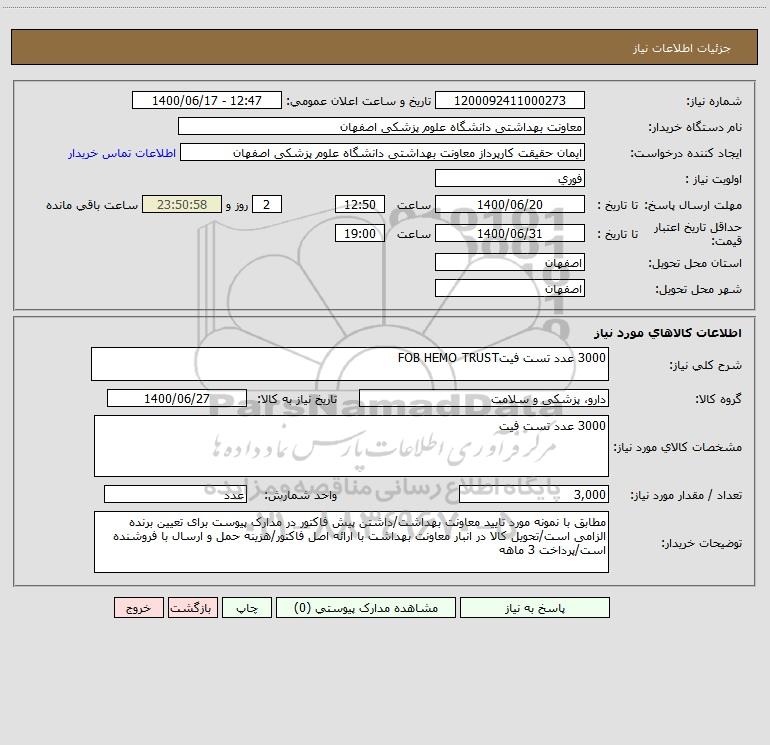770x745 pixels.
Task: Click goods group field دارو، پزشکی و سلامت
Action: click(x=484, y=399)
